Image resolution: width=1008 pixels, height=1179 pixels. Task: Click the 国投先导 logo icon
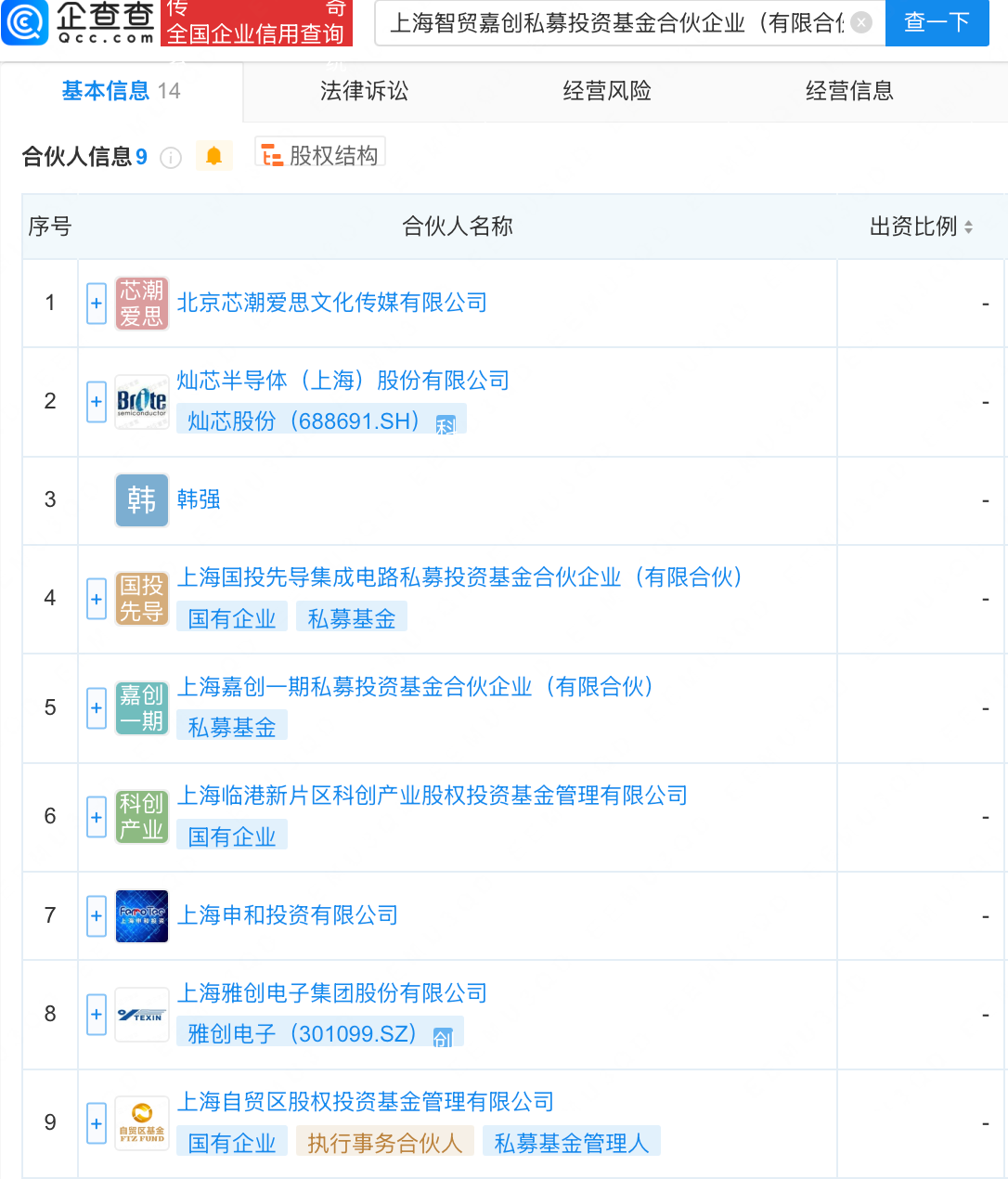(x=142, y=599)
